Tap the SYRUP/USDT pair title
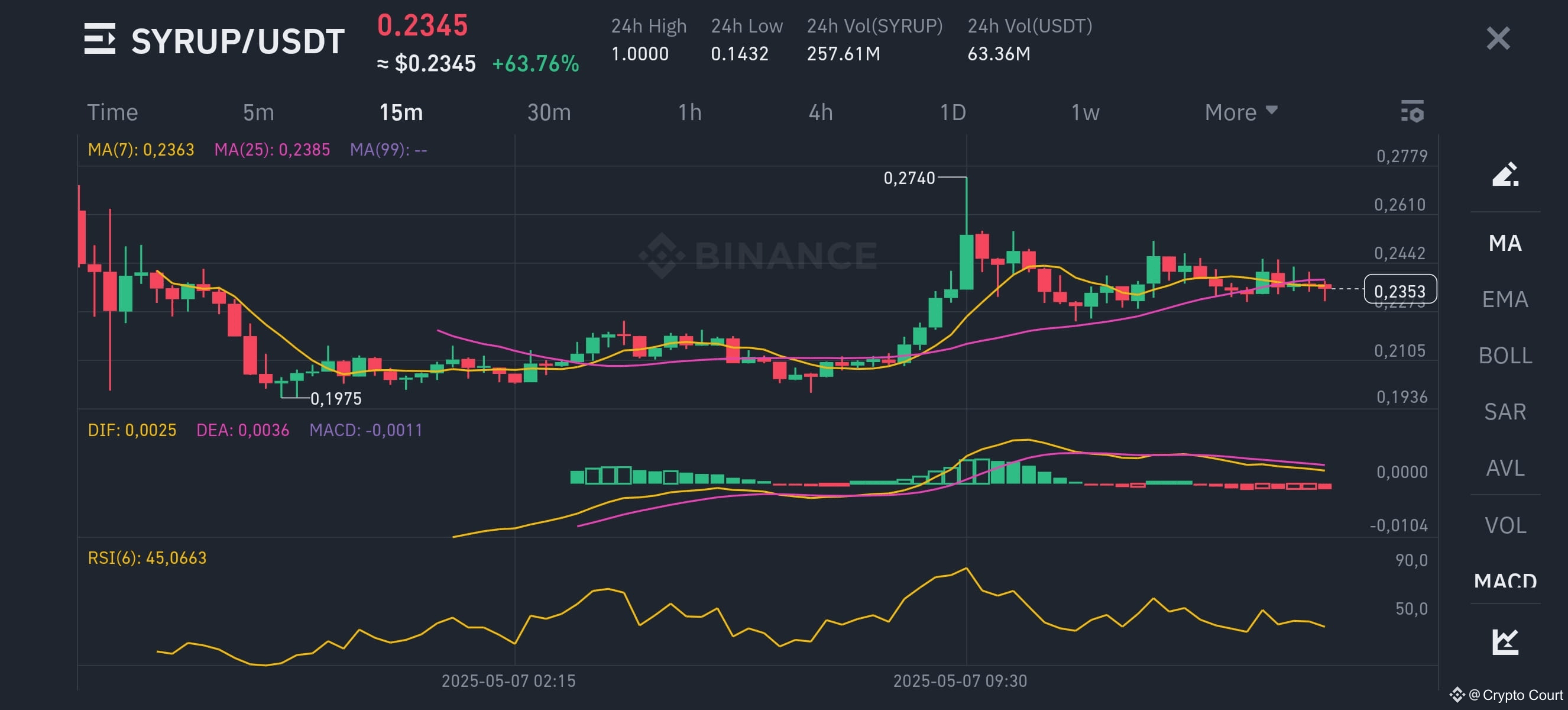Image resolution: width=1568 pixels, height=710 pixels. tap(238, 41)
